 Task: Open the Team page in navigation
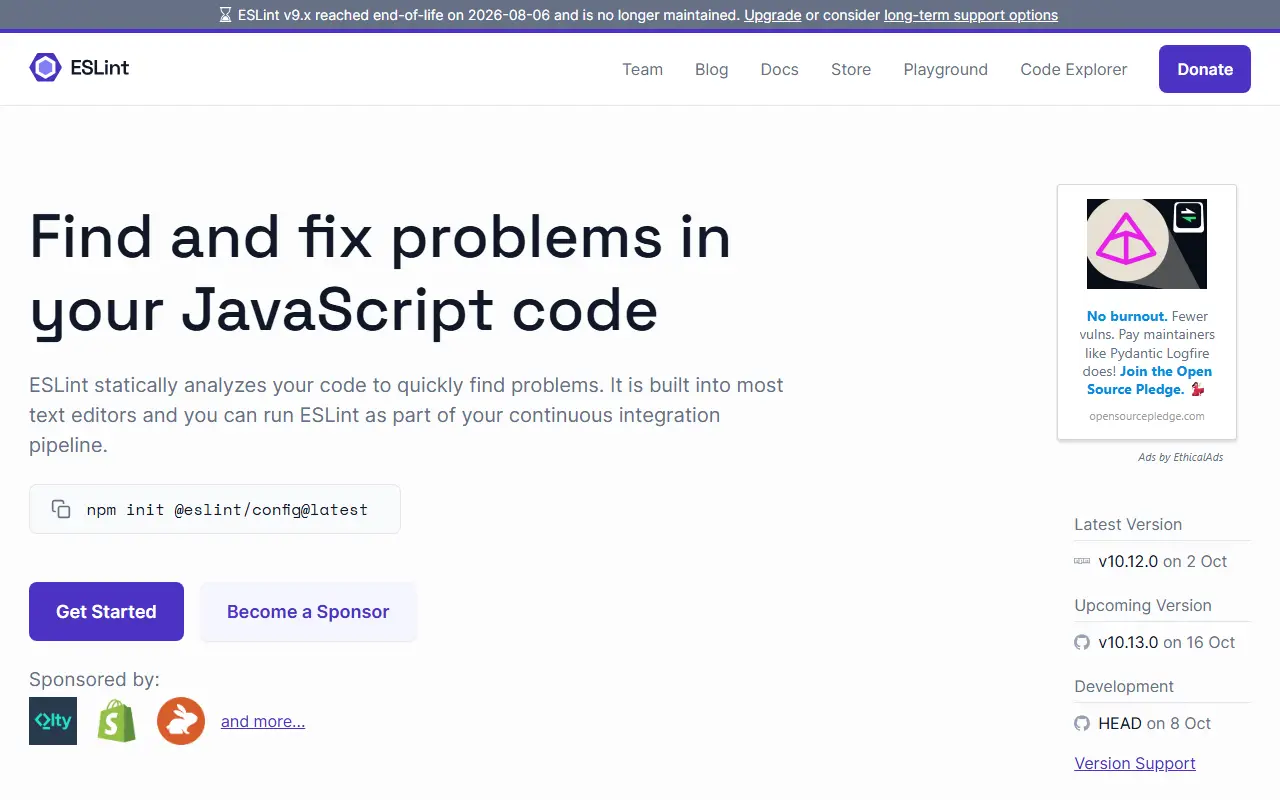[x=642, y=69]
